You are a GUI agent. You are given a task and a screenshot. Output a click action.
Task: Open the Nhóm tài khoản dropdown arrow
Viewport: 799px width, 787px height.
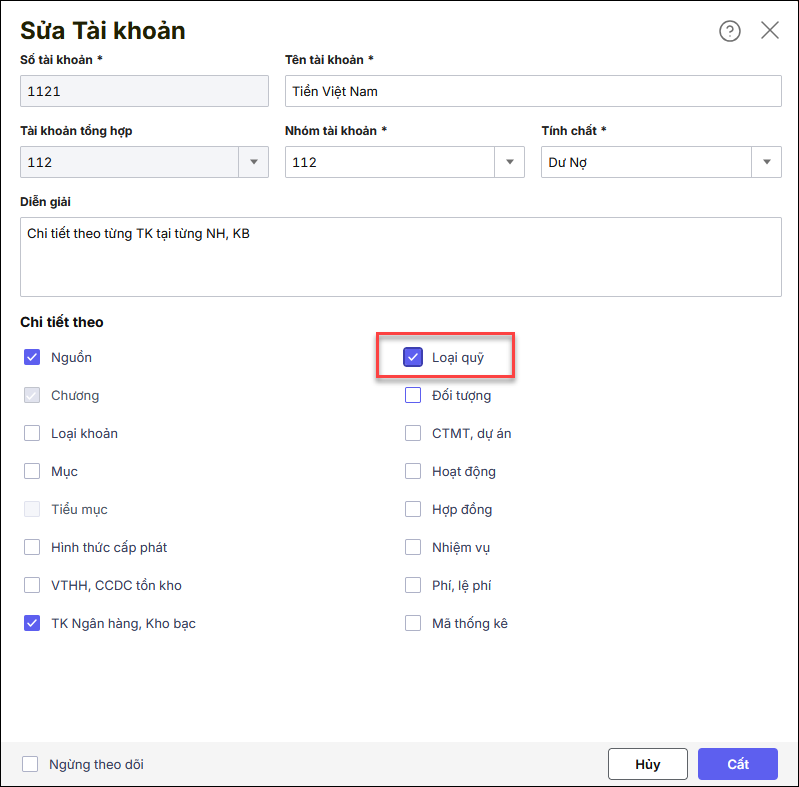[509, 162]
